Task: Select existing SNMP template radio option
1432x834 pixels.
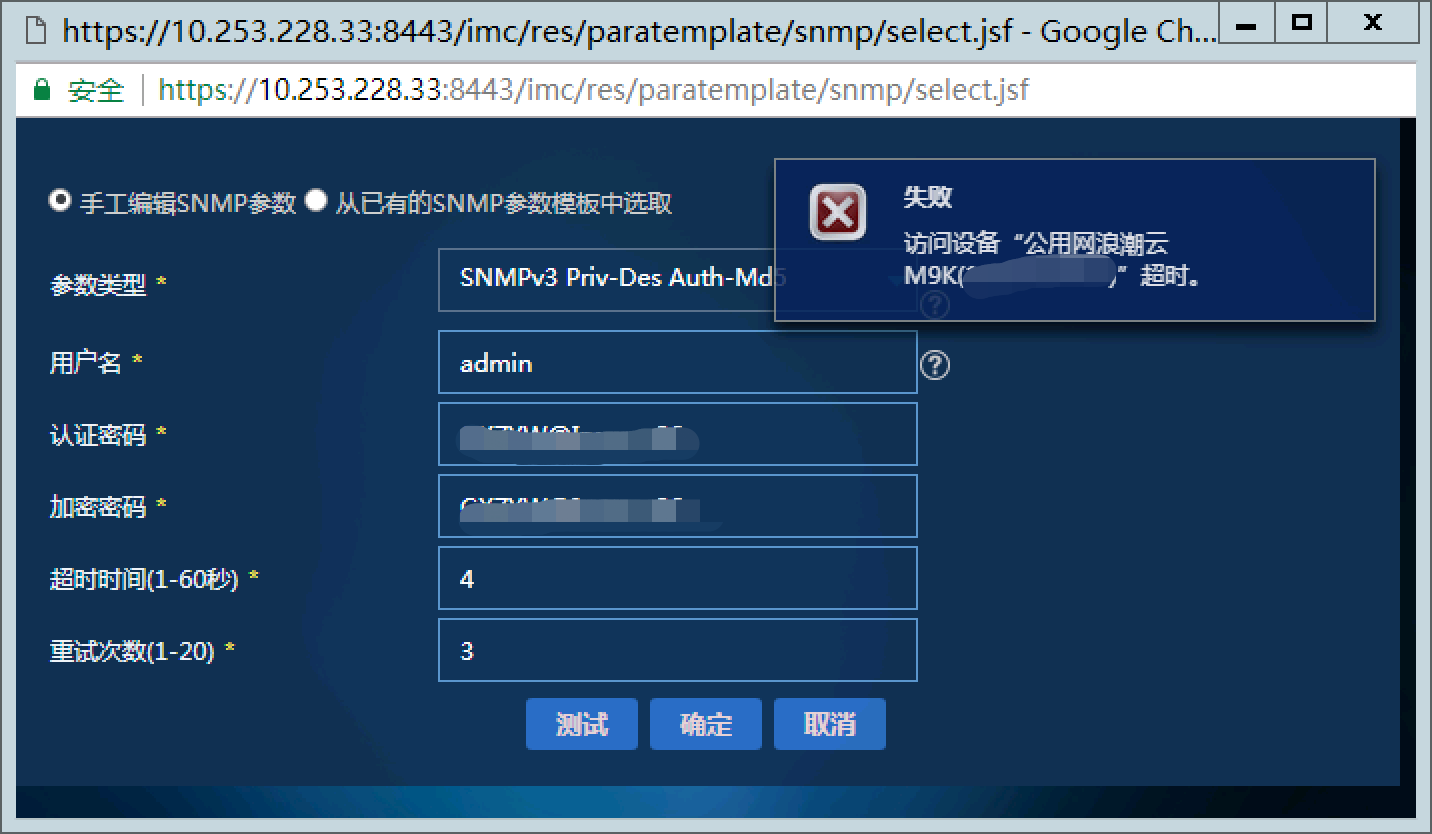Action: [316, 200]
